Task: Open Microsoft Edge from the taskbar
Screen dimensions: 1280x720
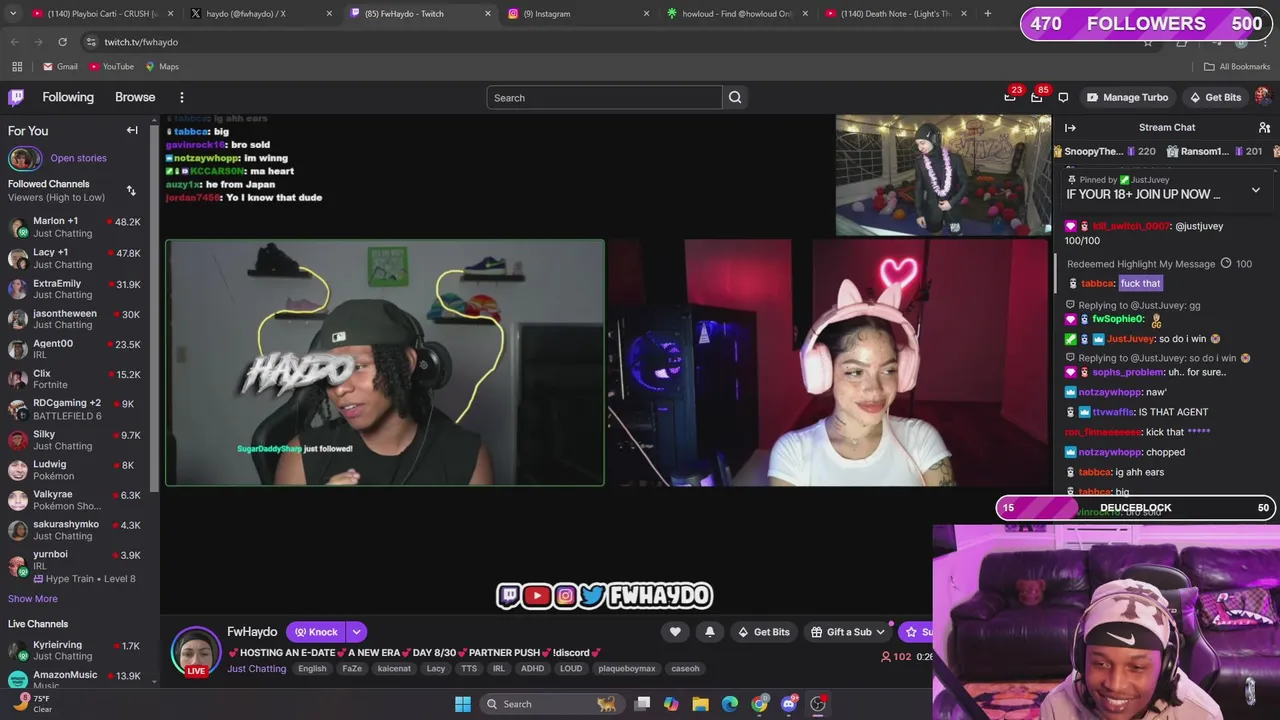Action: tap(730, 704)
